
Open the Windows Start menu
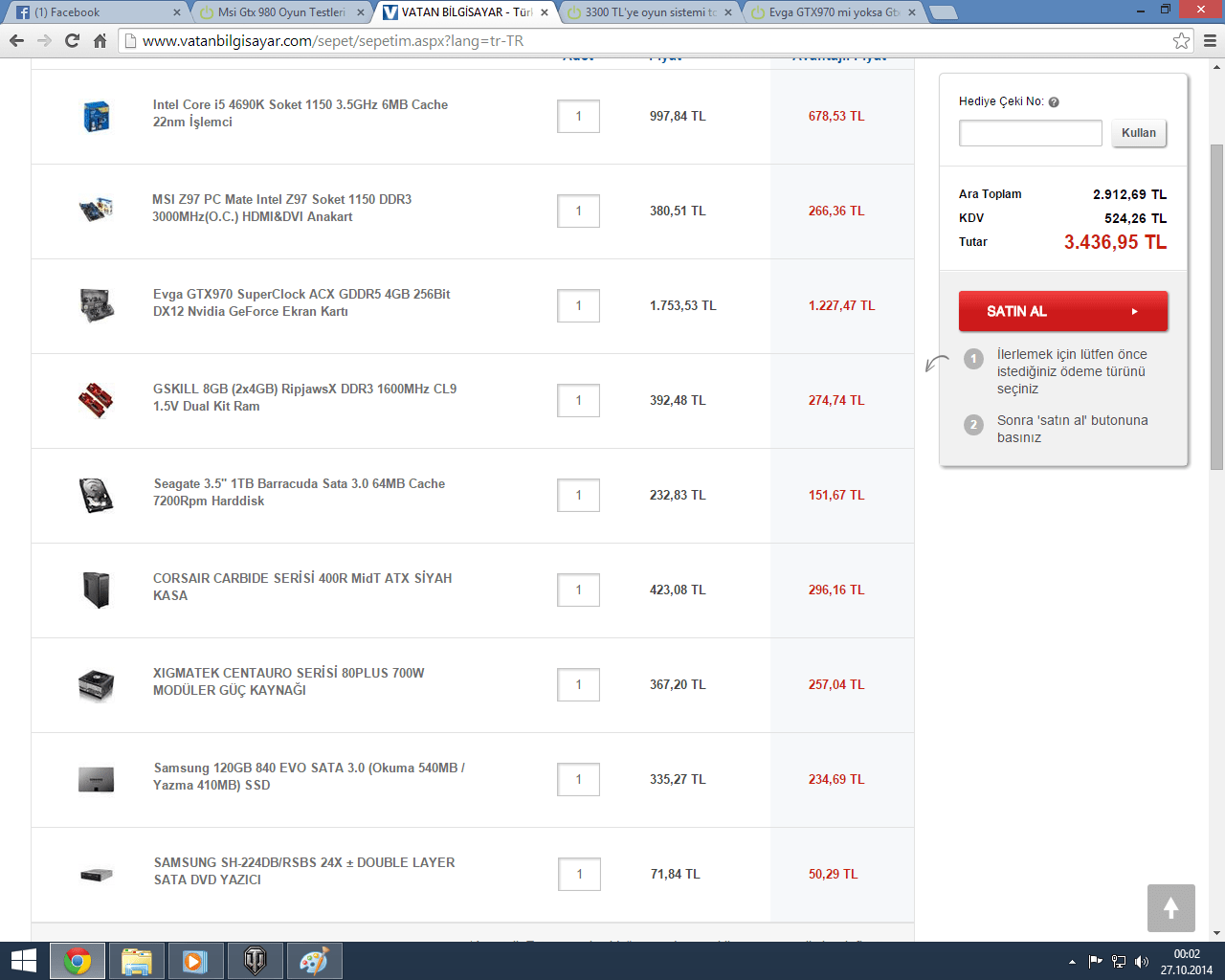23,961
